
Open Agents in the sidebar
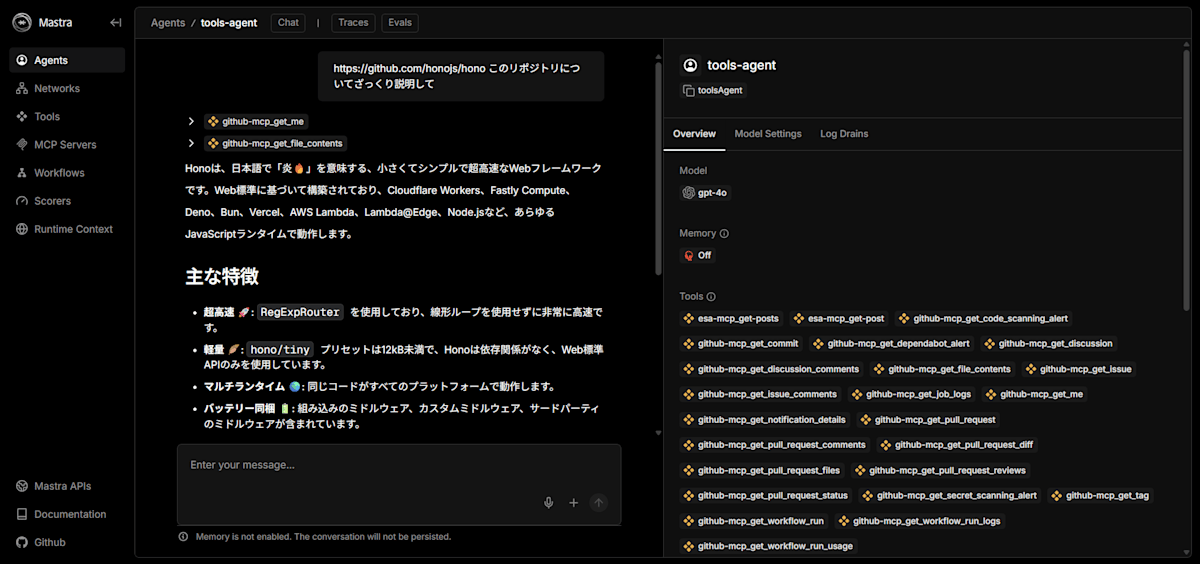pos(67,60)
